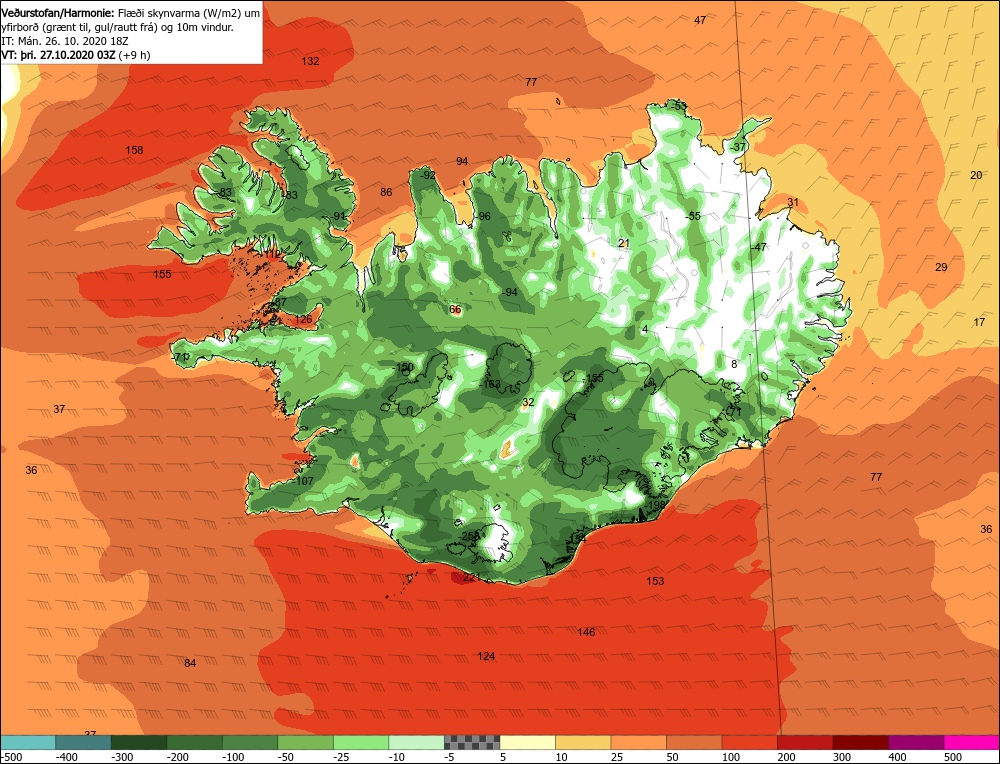This screenshot has width=1000, height=764.
Task: Pick the legend swatch between 10 and 25
Action: (x=583, y=742)
